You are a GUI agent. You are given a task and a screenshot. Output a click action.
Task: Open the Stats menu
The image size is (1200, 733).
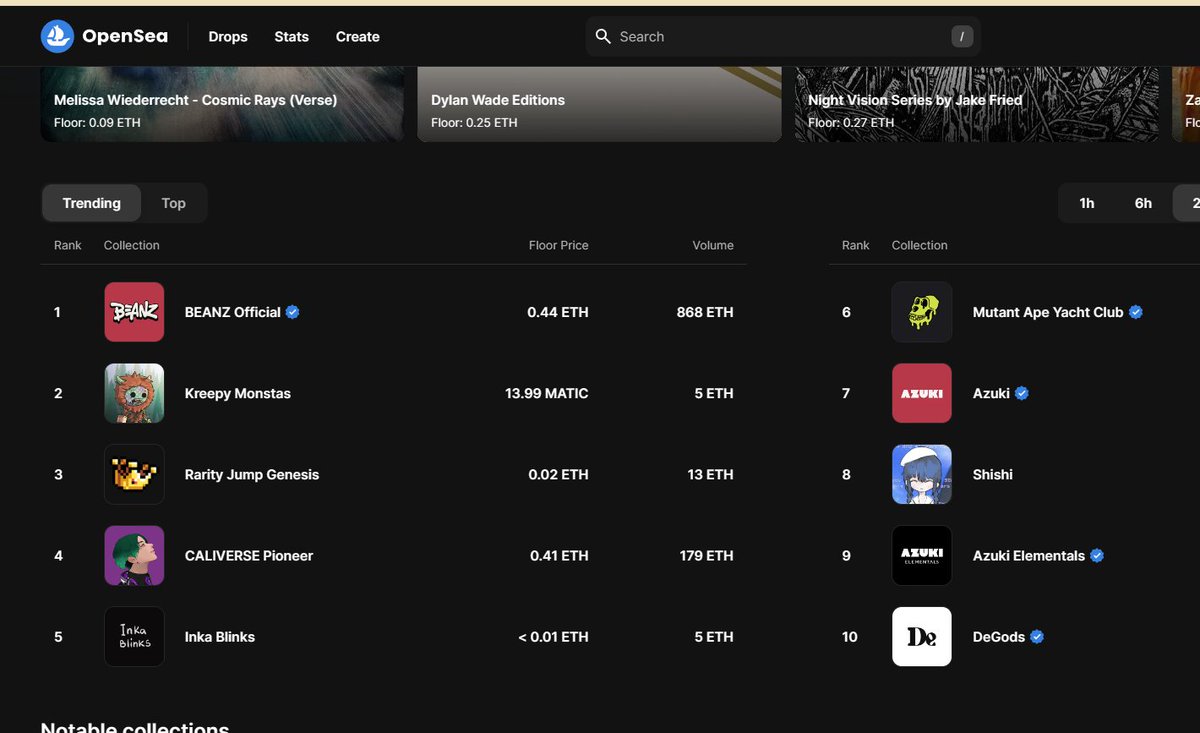pos(292,37)
